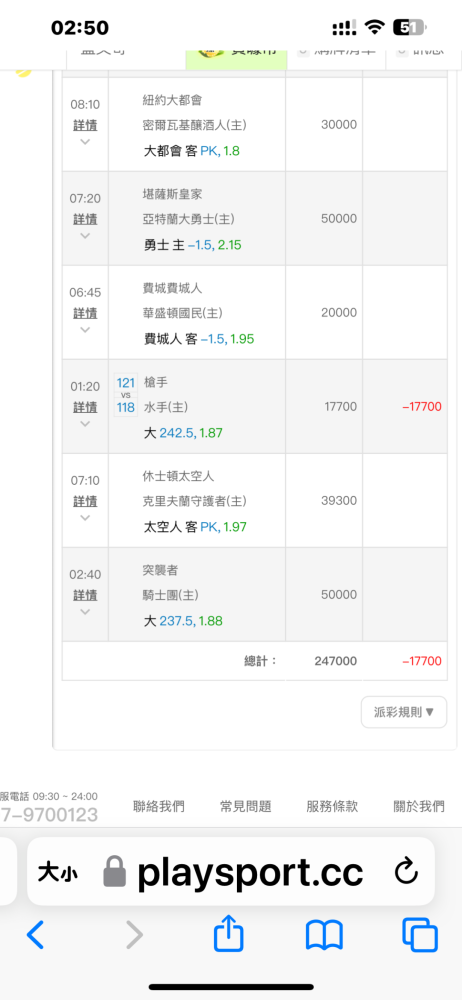This screenshot has width=462, height=1000.
Task: Open Safari share sheet icon
Action: coord(228,934)
